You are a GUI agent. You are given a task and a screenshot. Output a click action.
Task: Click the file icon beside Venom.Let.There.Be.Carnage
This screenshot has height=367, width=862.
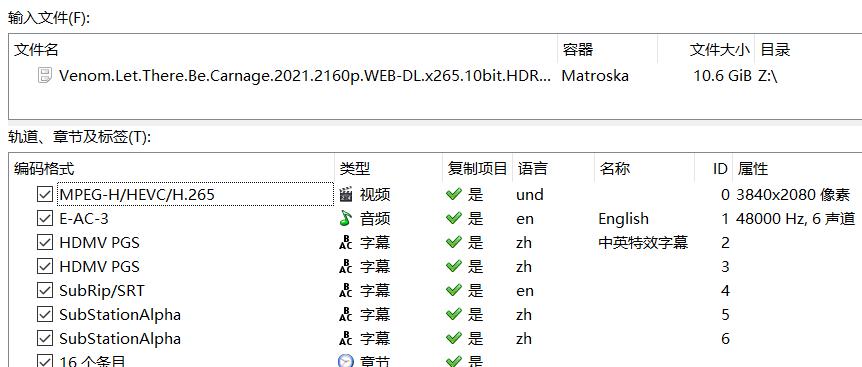(45, 75)
